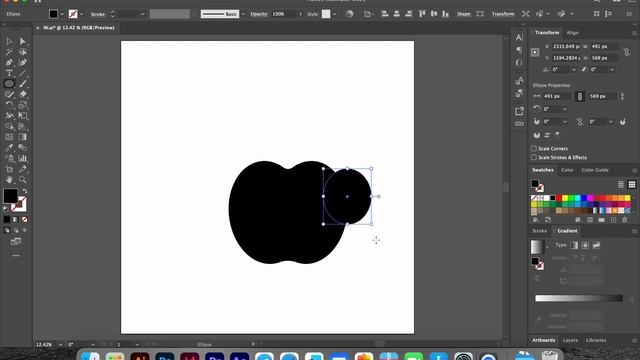This screenshot has height=360, width=640.
Task: Click the Opacity label link
Action: pos(259,14)
